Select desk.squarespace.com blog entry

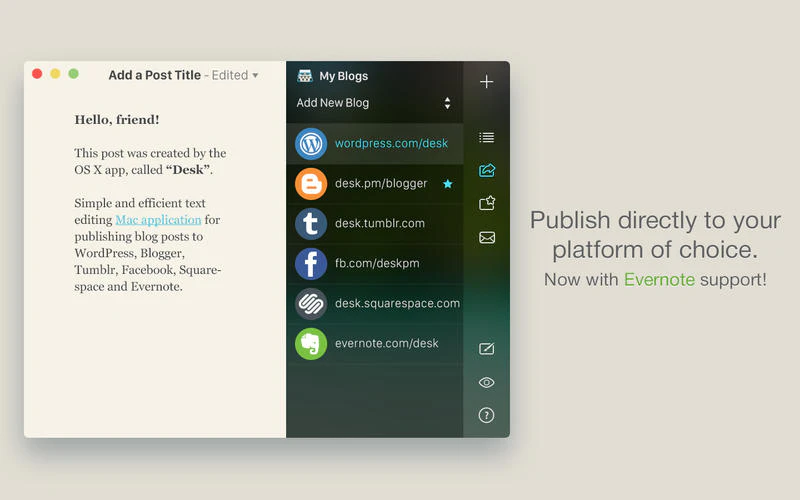[374, 304]
